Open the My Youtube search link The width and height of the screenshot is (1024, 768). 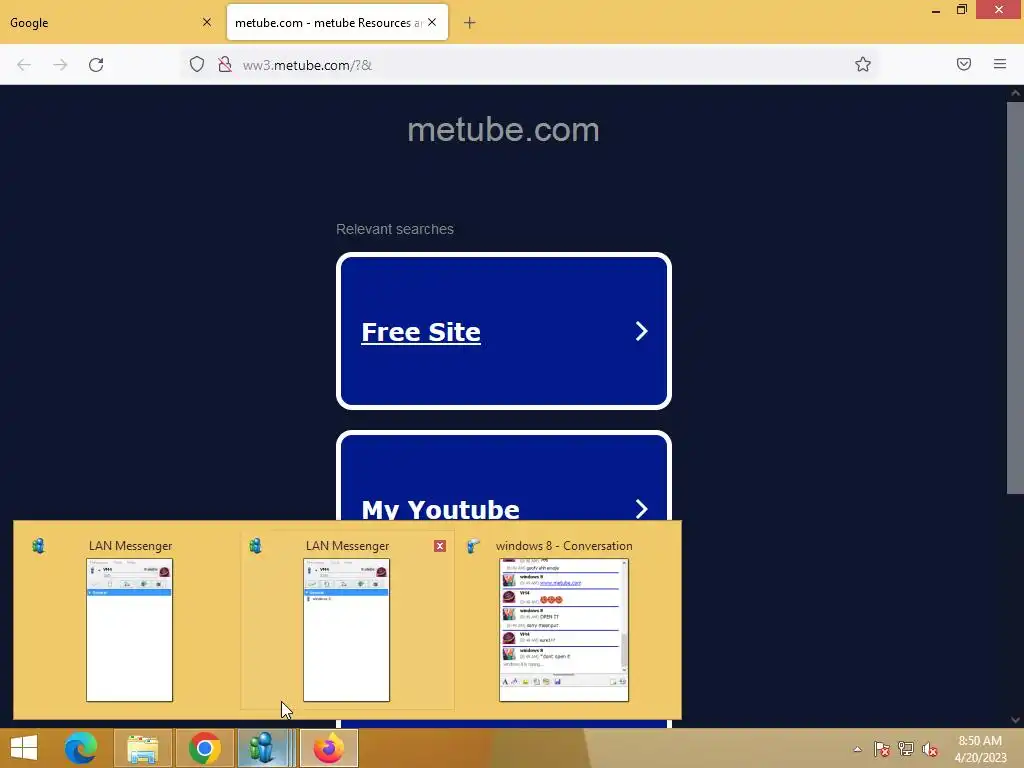pyautogui.click(x=441, y=509)
